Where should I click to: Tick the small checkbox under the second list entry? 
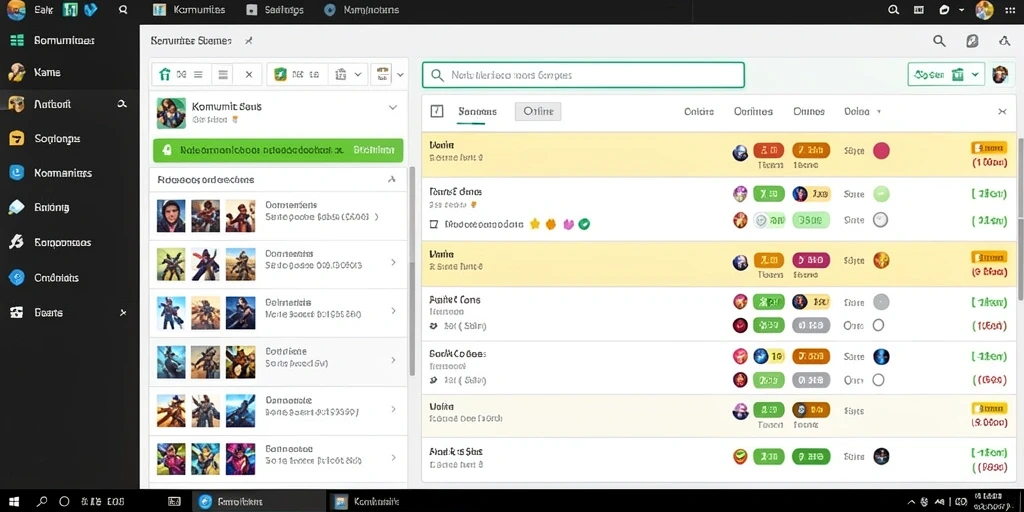coord(434,224)
